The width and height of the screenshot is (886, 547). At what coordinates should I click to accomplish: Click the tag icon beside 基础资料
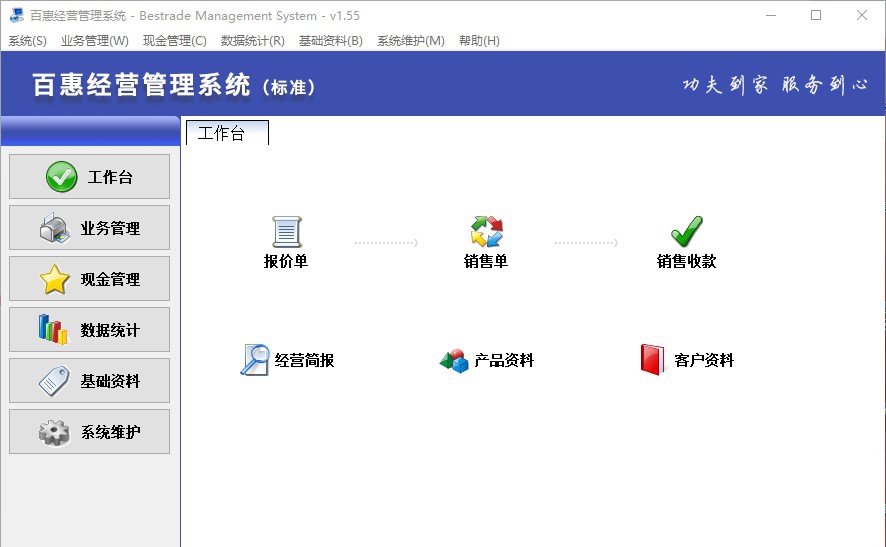pyautogui.click(x=54, y=380)
